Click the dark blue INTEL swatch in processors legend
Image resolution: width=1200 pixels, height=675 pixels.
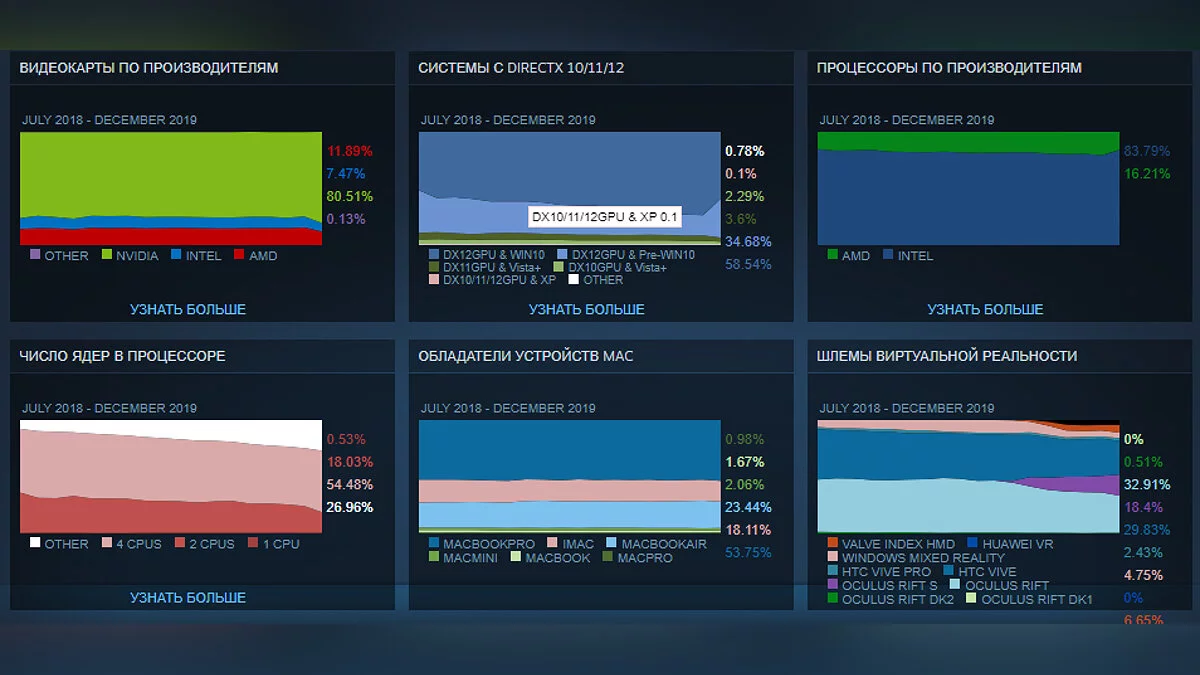pyautogui.click(x=888, y=255)
